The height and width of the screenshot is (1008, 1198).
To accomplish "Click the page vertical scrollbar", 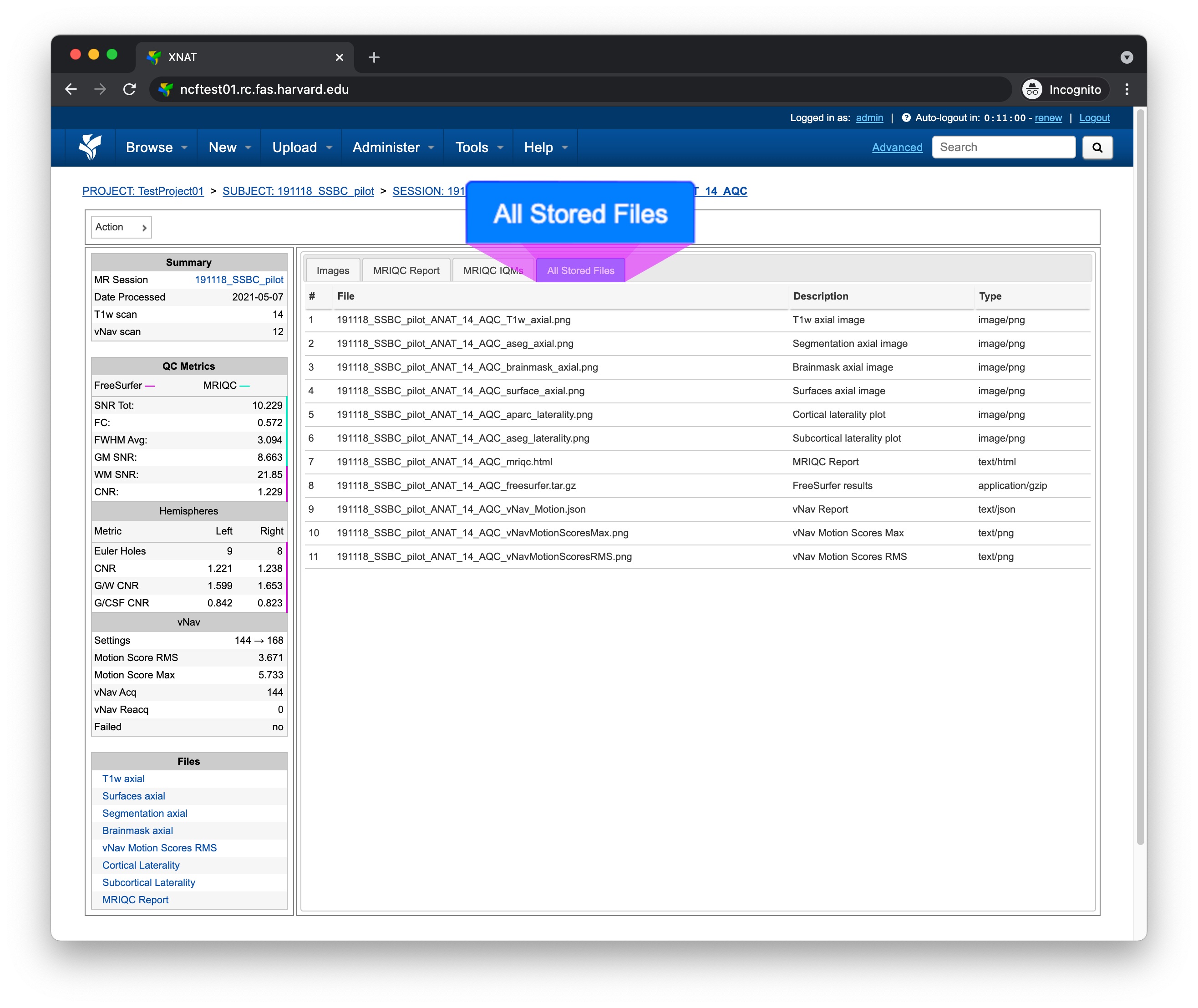I will click(x=1140, y=477).
